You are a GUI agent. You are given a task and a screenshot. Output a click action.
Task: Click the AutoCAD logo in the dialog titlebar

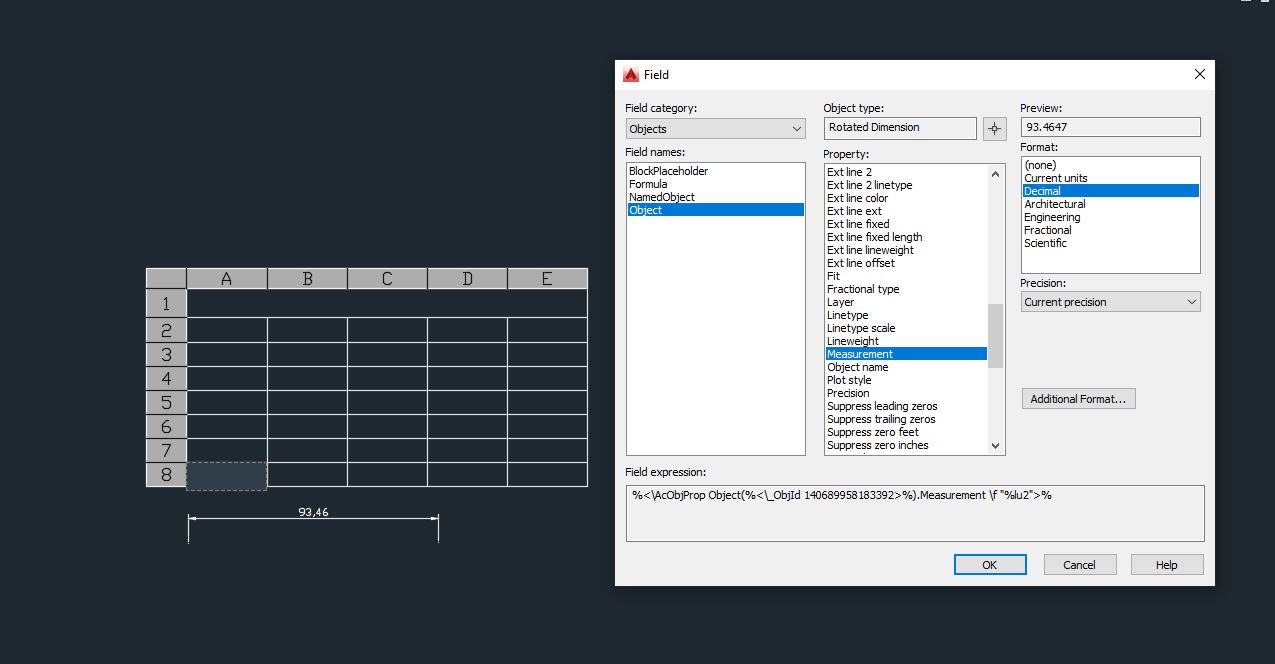coord(631,74)
